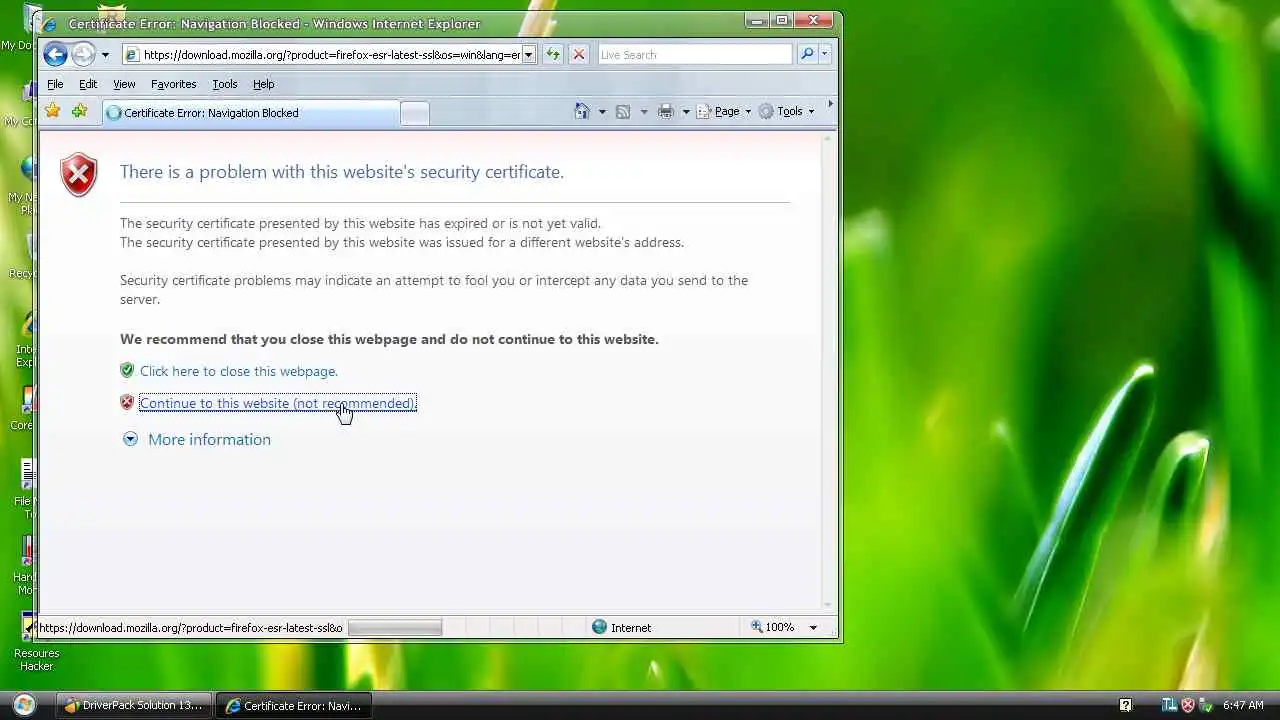1280x720 pixels.
Task: Click the green shield icon beside close link
Action: point(127,370)
